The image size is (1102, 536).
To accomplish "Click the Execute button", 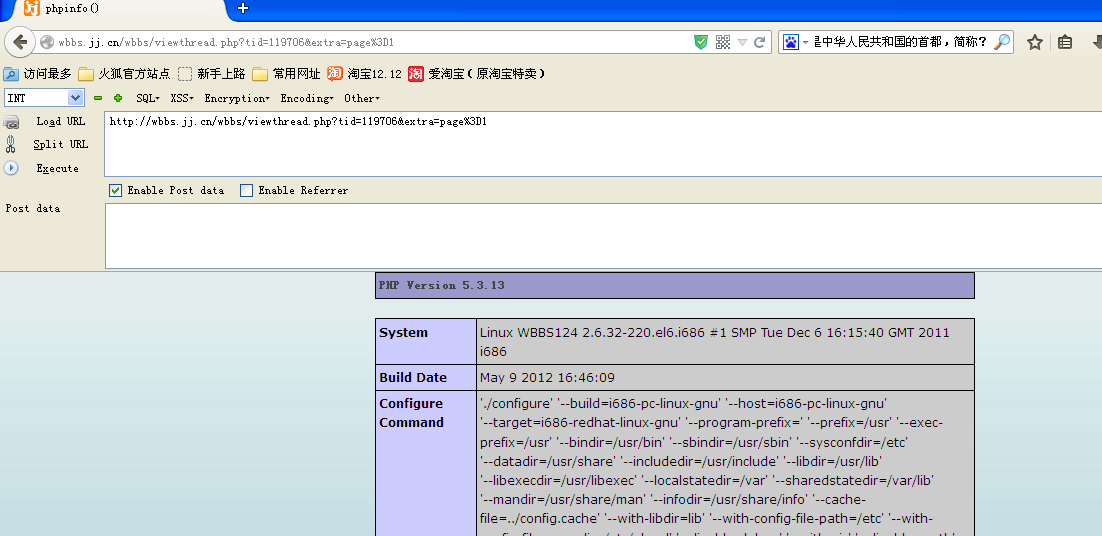I will (x=58, y=169).
